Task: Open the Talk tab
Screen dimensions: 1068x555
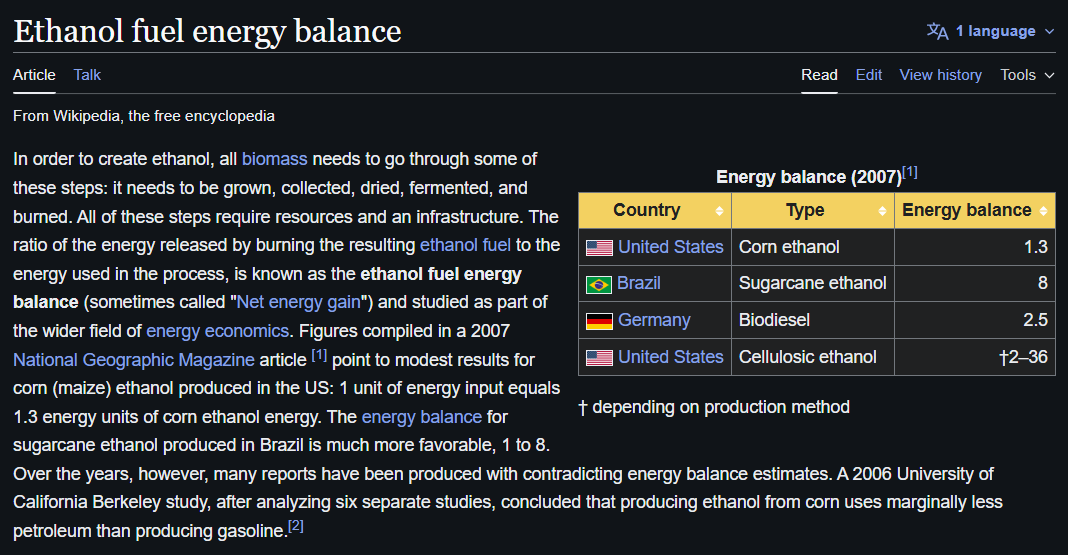Action: click(x=87, y=75)
